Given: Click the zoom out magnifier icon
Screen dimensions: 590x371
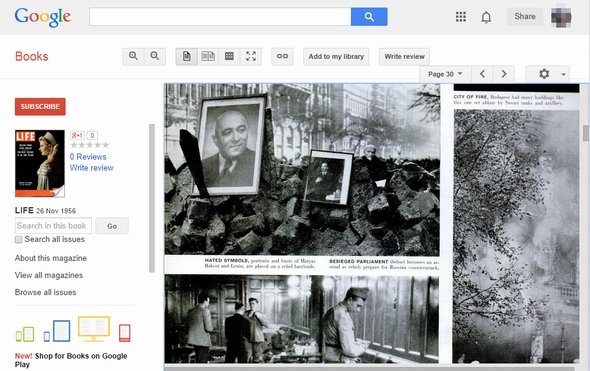Looking at the screenshot, I should point(155,56).
